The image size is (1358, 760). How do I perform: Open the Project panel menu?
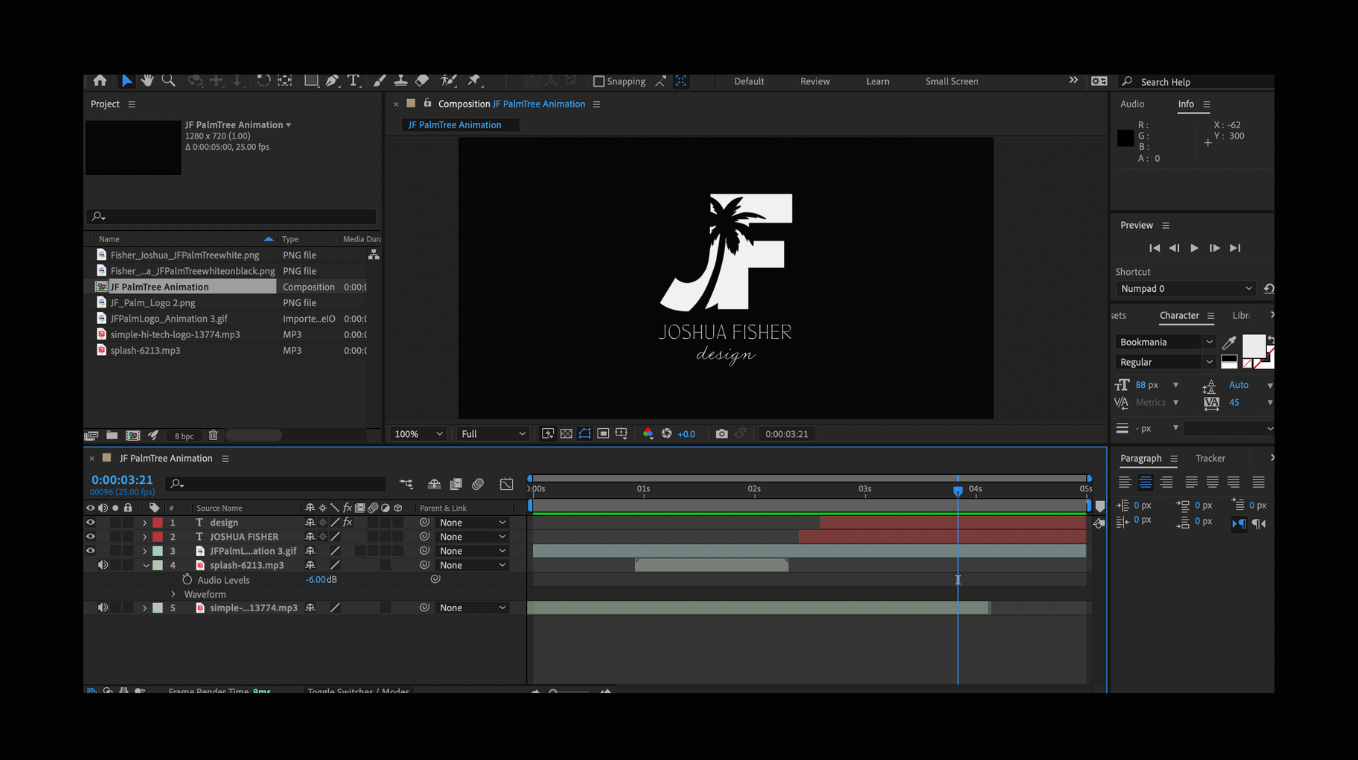pos(131,104)
